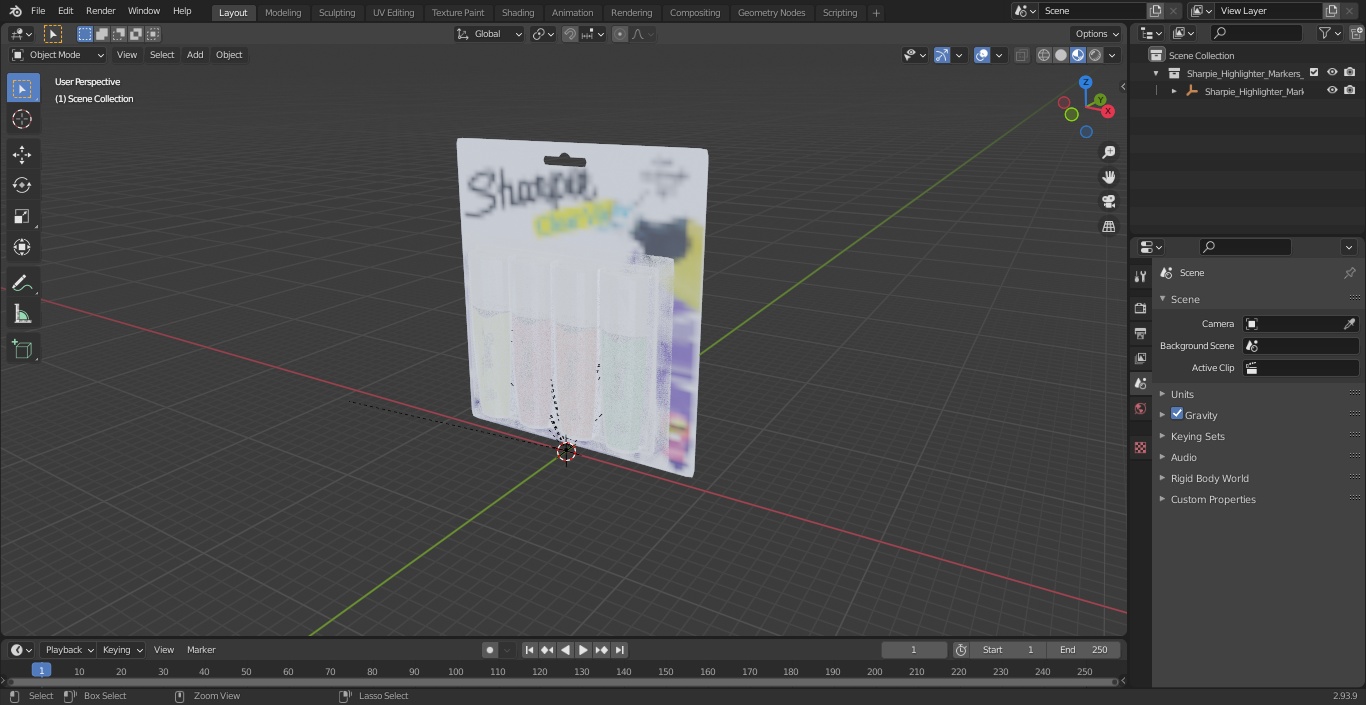Screen dimensions: 1366x705
Task: Expand the Sharpie_Highlighter_Mark object in outliner
Action: click(1174, 91)
